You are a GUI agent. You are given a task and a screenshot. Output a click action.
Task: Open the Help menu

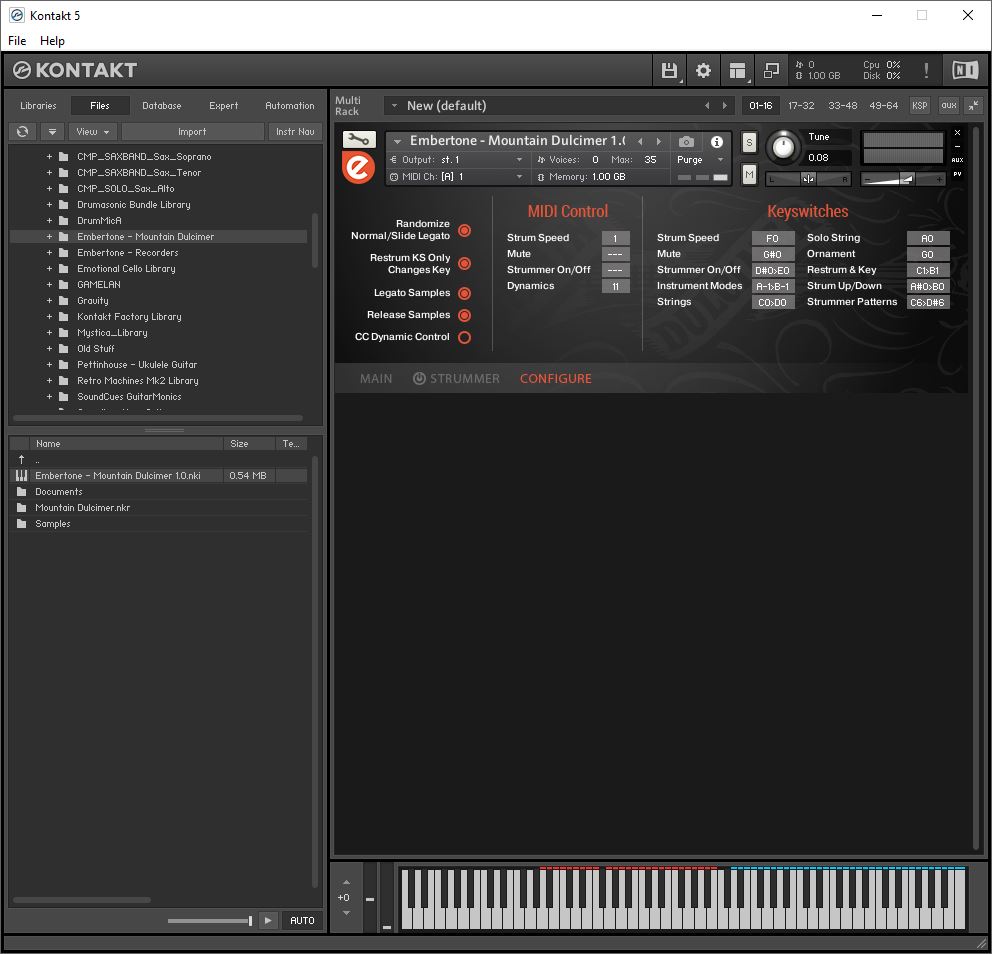click(x=52, y=40)
